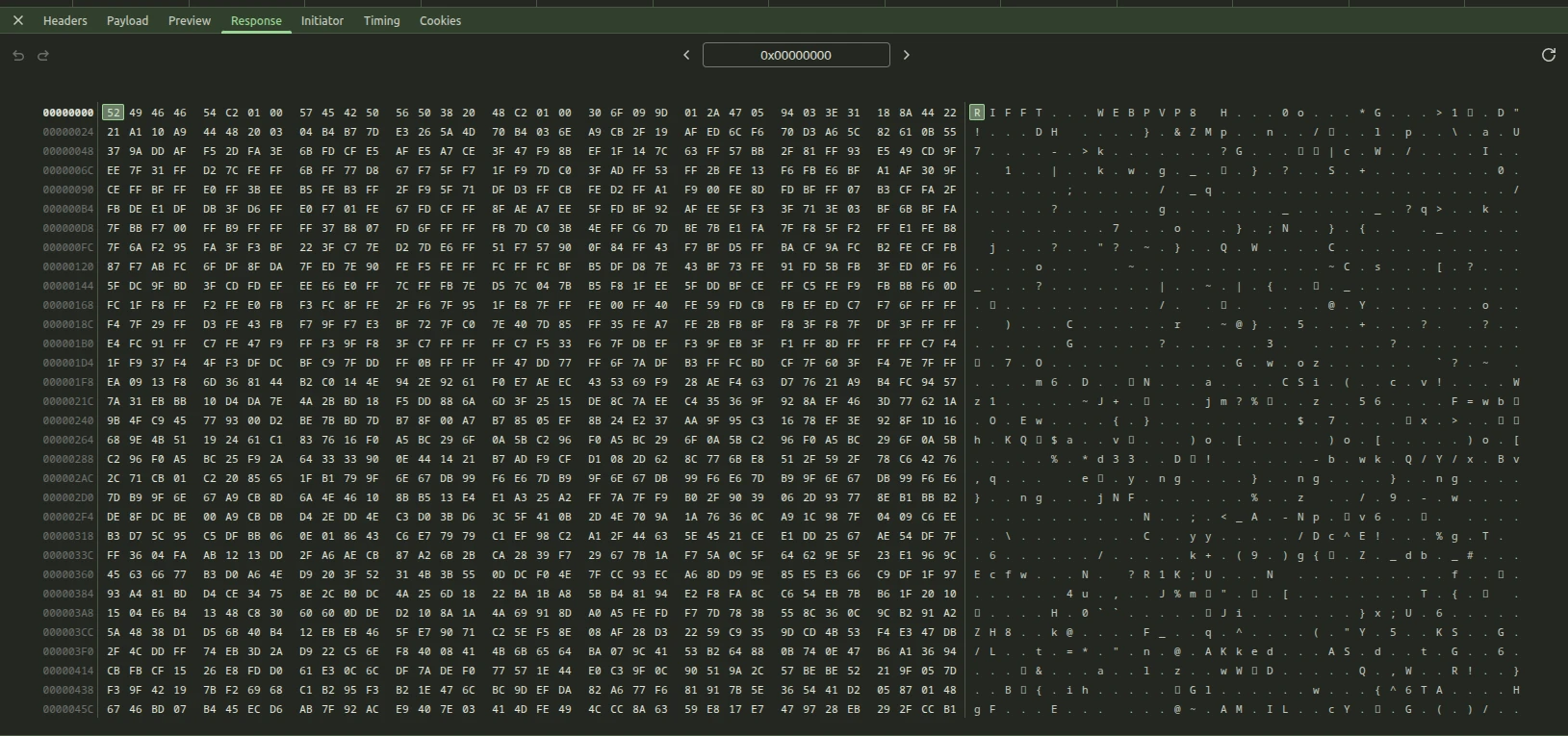This screenshot has height=736, width=1568.
Task: Select the highlighted hex byte 52
Action: click(x=114, y=113)
